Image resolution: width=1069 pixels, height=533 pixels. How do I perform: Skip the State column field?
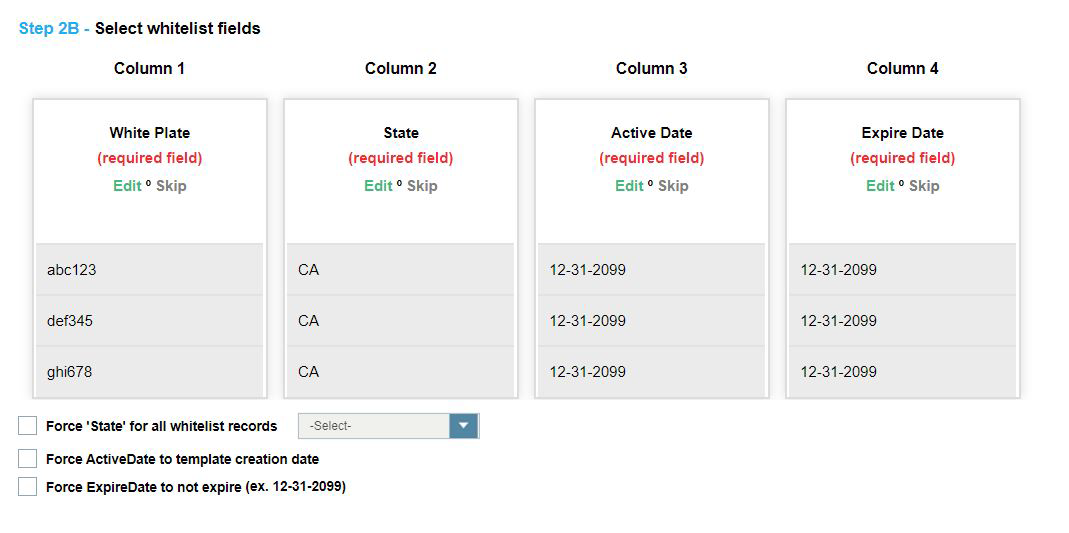(422, 186)
